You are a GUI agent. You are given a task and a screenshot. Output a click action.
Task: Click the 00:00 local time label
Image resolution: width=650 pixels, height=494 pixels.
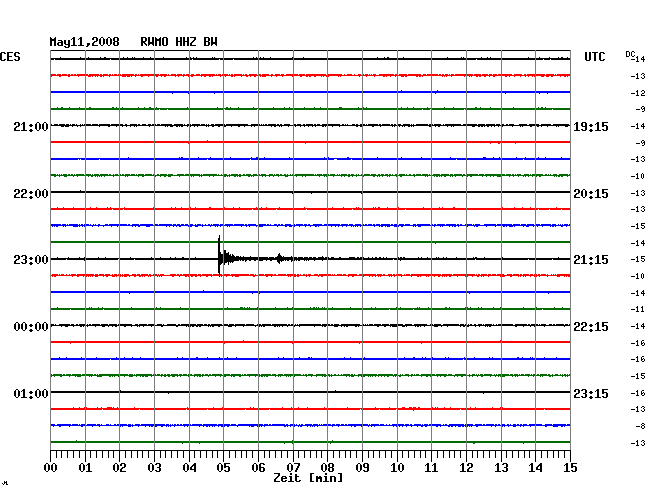pyautogui.click(x=31, y=327)
